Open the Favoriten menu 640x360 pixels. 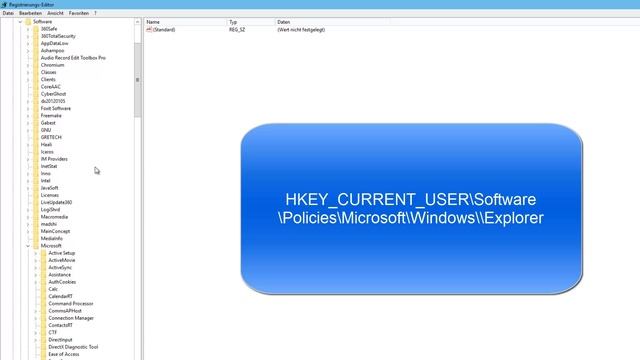(79, 13)
